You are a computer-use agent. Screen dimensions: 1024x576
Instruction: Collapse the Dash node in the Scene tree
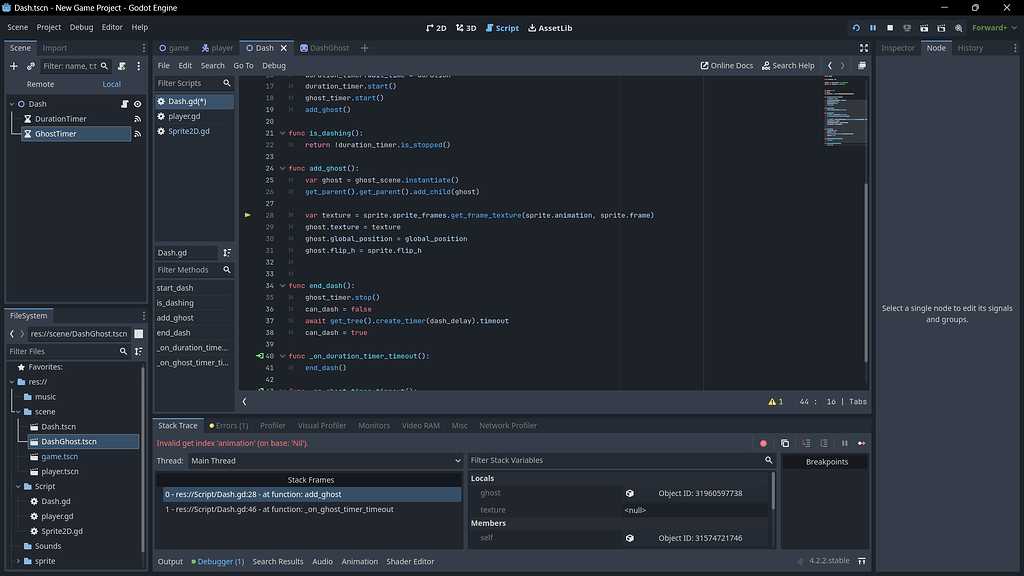[x=11, y=103]
